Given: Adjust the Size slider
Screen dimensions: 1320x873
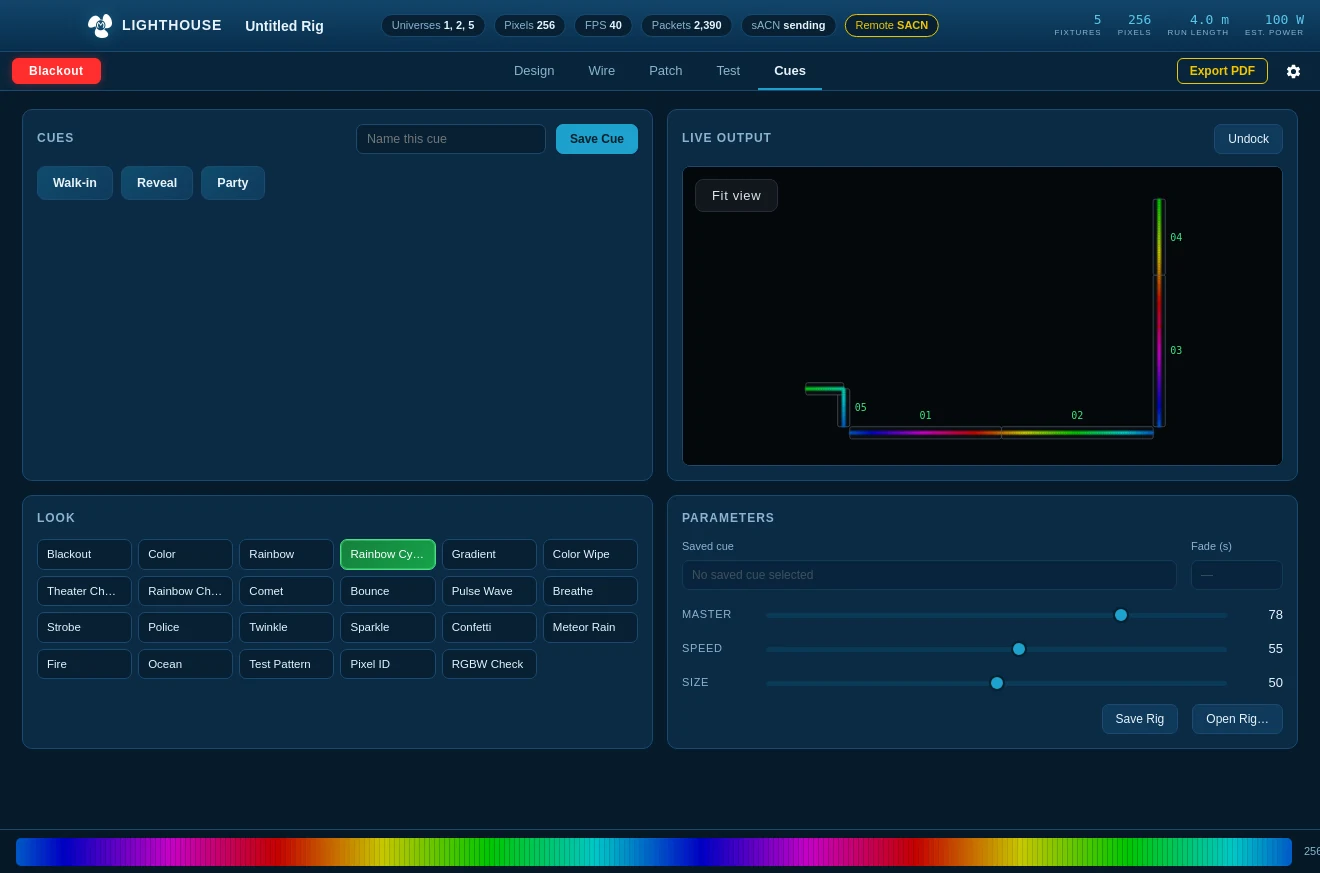Looking at the screenshot, I should [996, 683].
